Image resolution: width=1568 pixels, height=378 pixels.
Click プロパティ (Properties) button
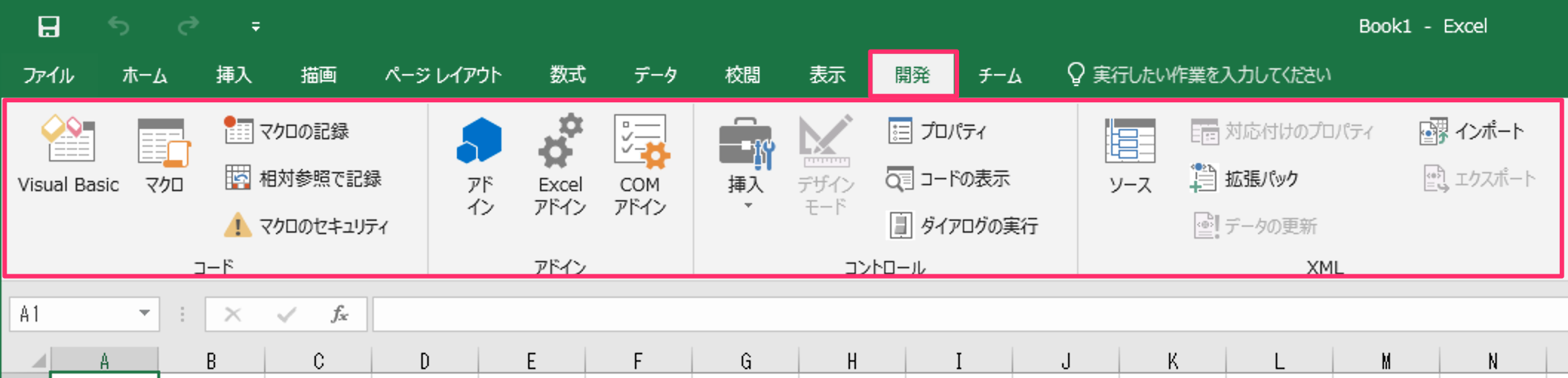[x=938, y=131]
